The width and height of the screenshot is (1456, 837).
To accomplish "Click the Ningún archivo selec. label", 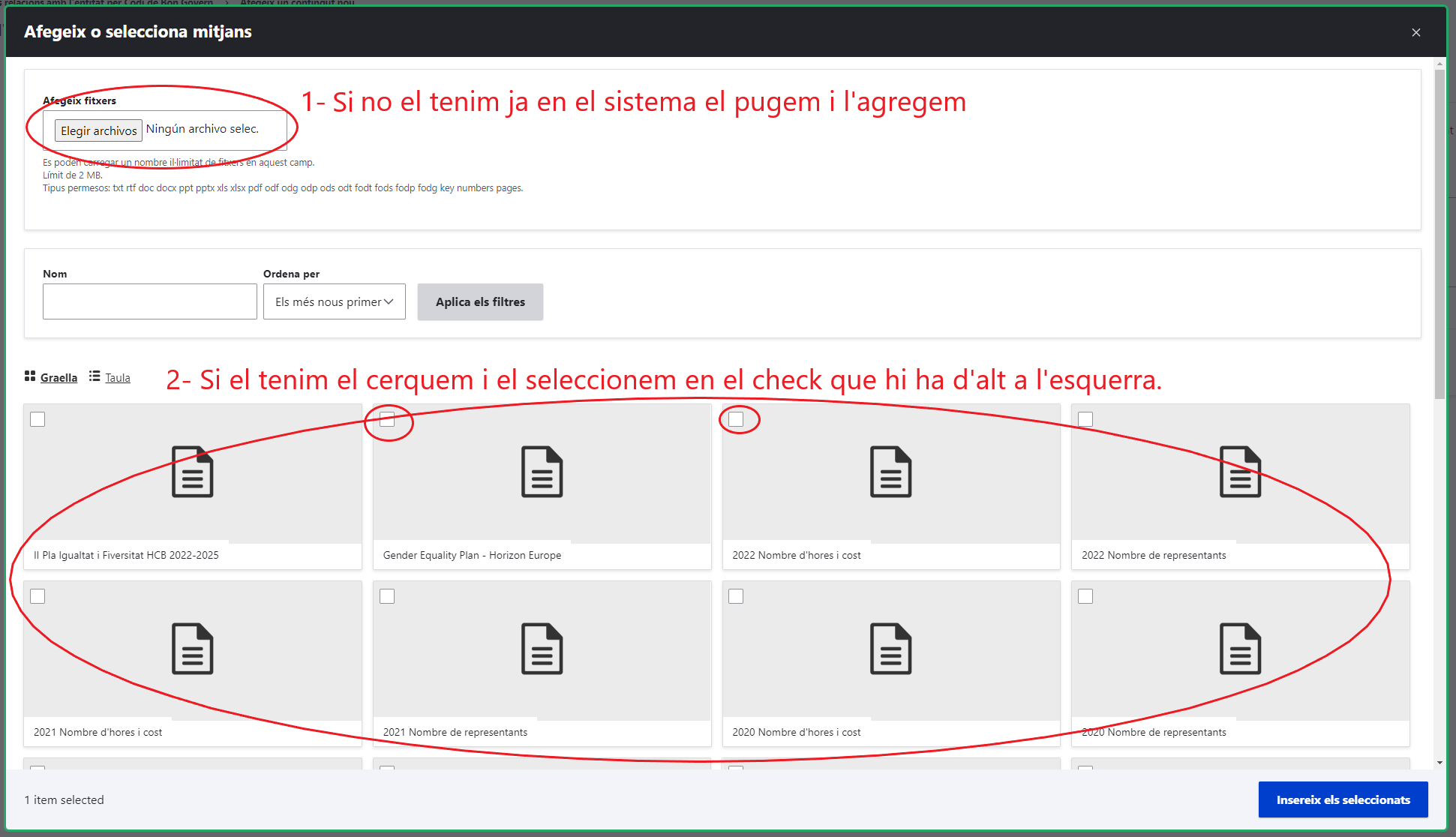I will pos(203,129).
